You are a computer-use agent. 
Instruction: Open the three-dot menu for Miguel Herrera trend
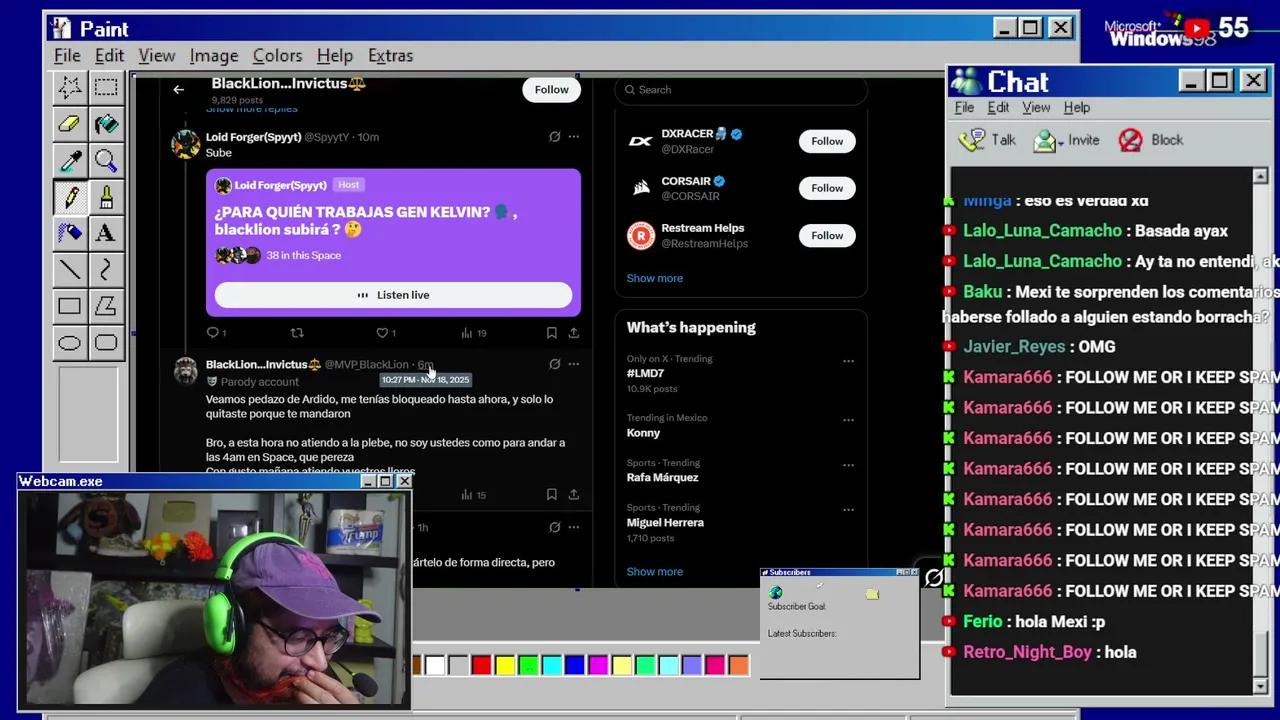[x=848, y=510]
